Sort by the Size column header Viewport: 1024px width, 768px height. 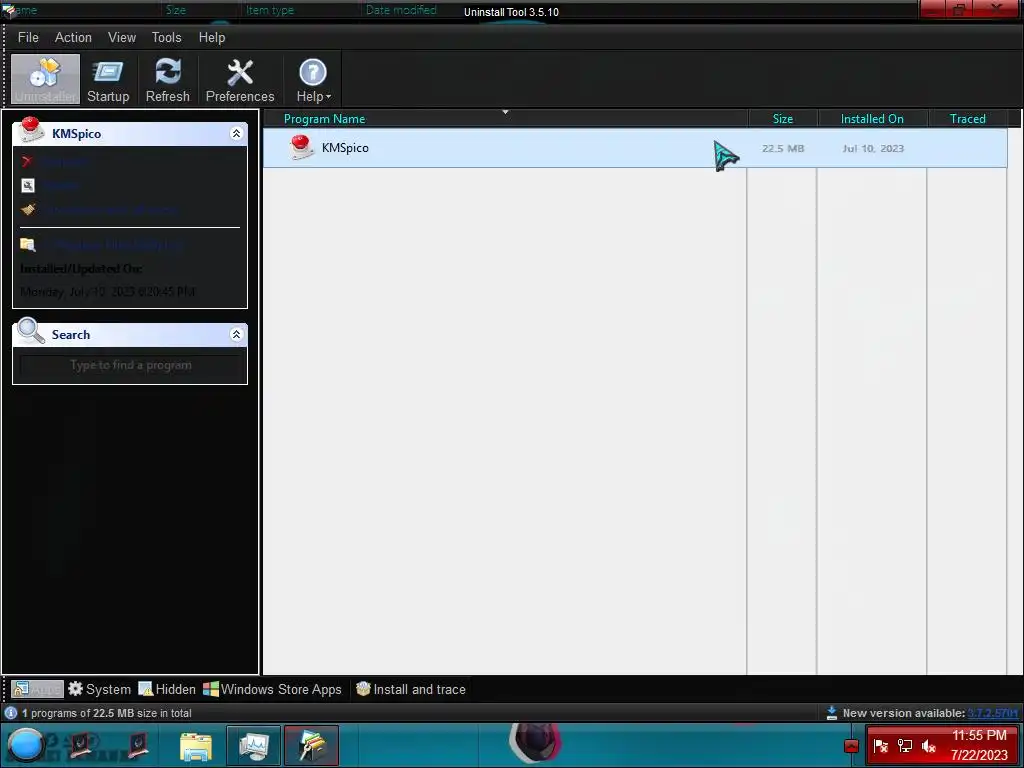(x=782, y=119)
